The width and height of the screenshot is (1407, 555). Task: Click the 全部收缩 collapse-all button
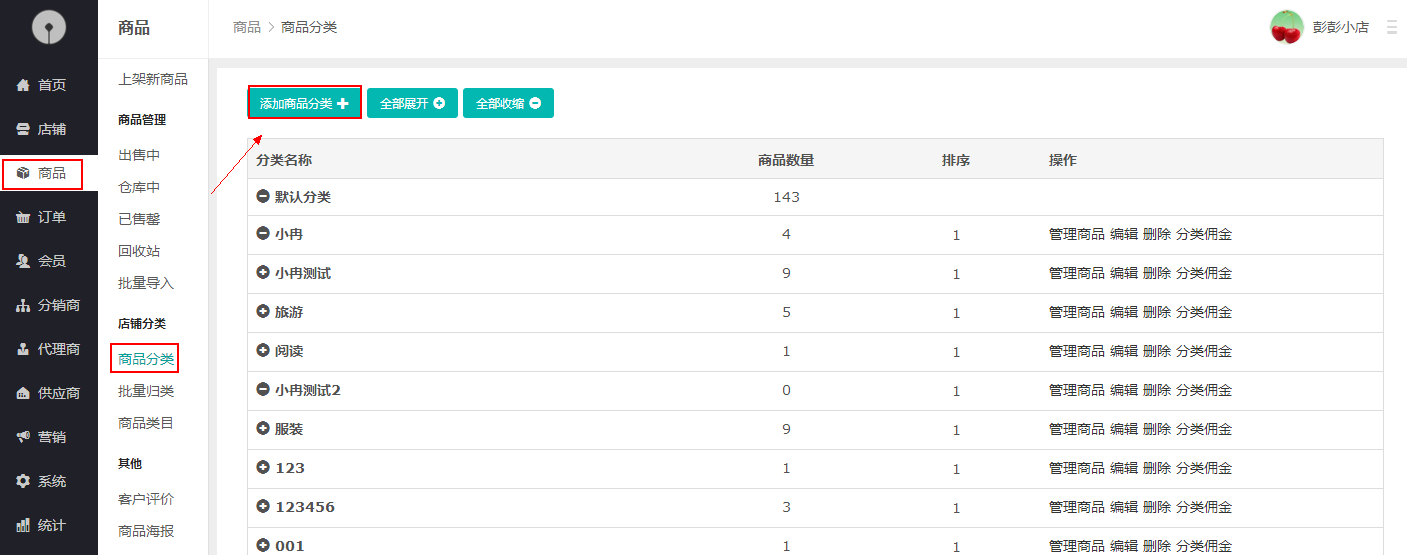(508, 103)
